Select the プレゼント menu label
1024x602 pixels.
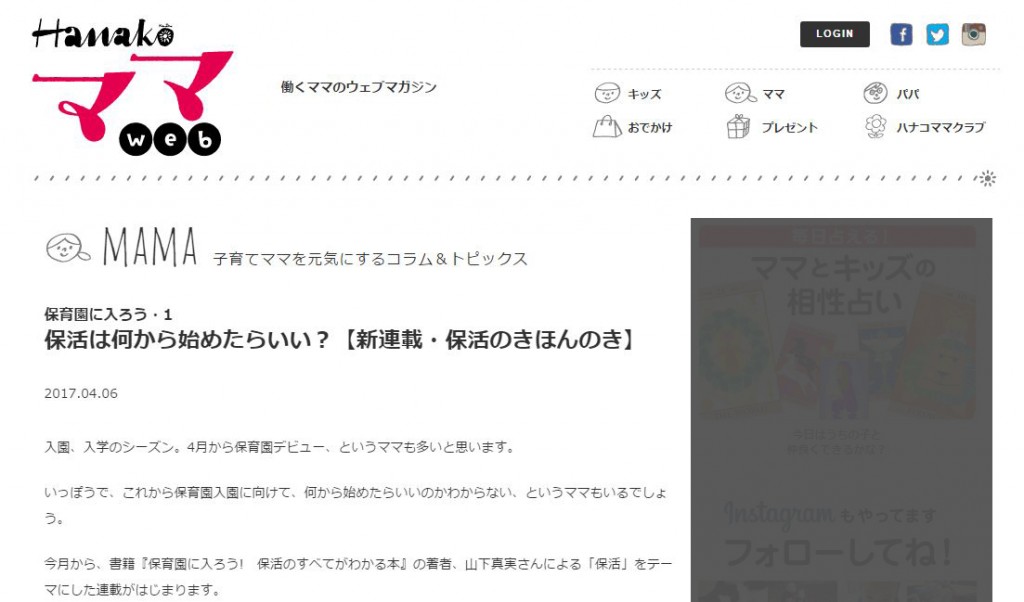(790, 127)
